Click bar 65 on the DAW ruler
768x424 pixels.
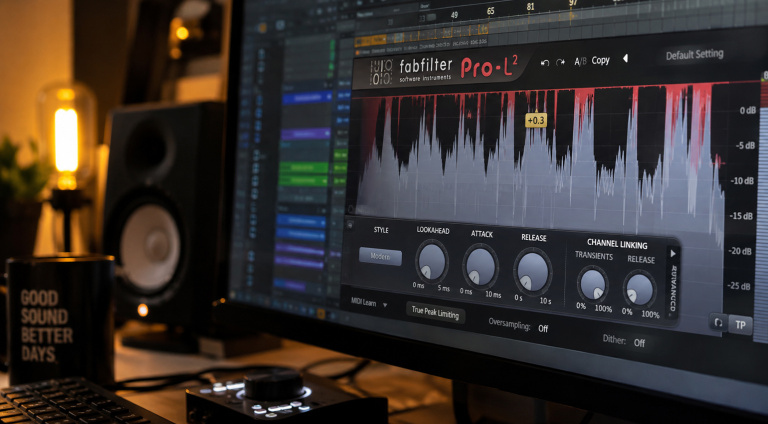click(491, 11)
